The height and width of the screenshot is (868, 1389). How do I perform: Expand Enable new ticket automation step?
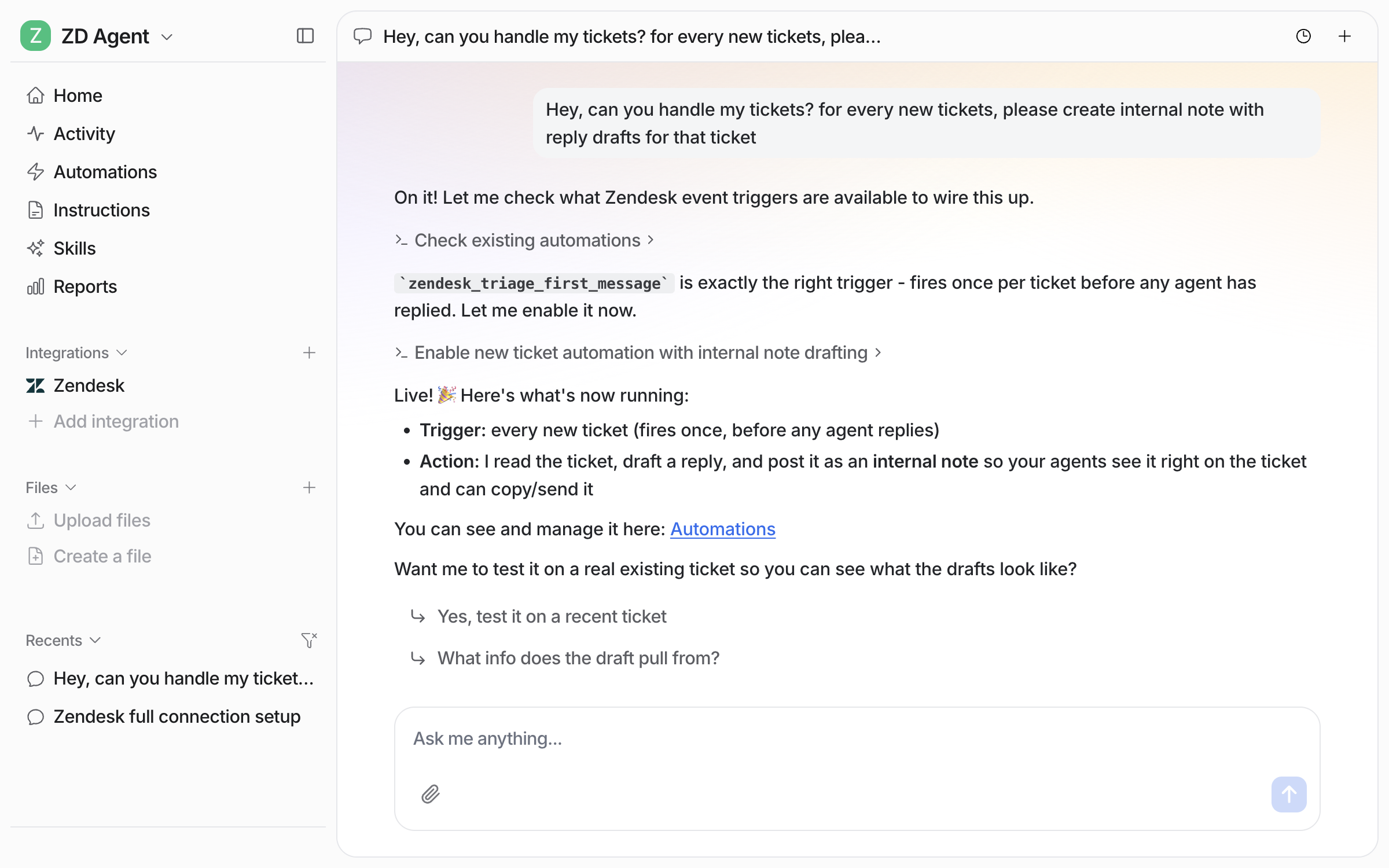pos(638,352)
